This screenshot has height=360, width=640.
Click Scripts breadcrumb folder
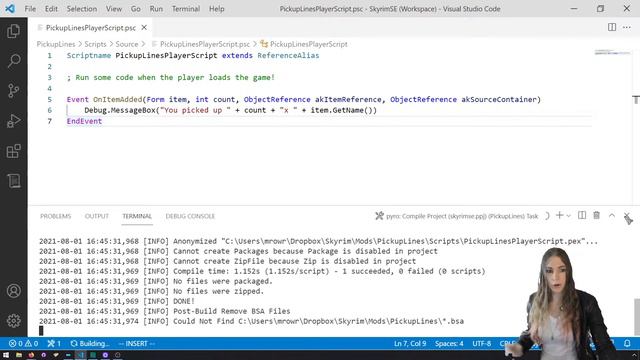[95, 44]
